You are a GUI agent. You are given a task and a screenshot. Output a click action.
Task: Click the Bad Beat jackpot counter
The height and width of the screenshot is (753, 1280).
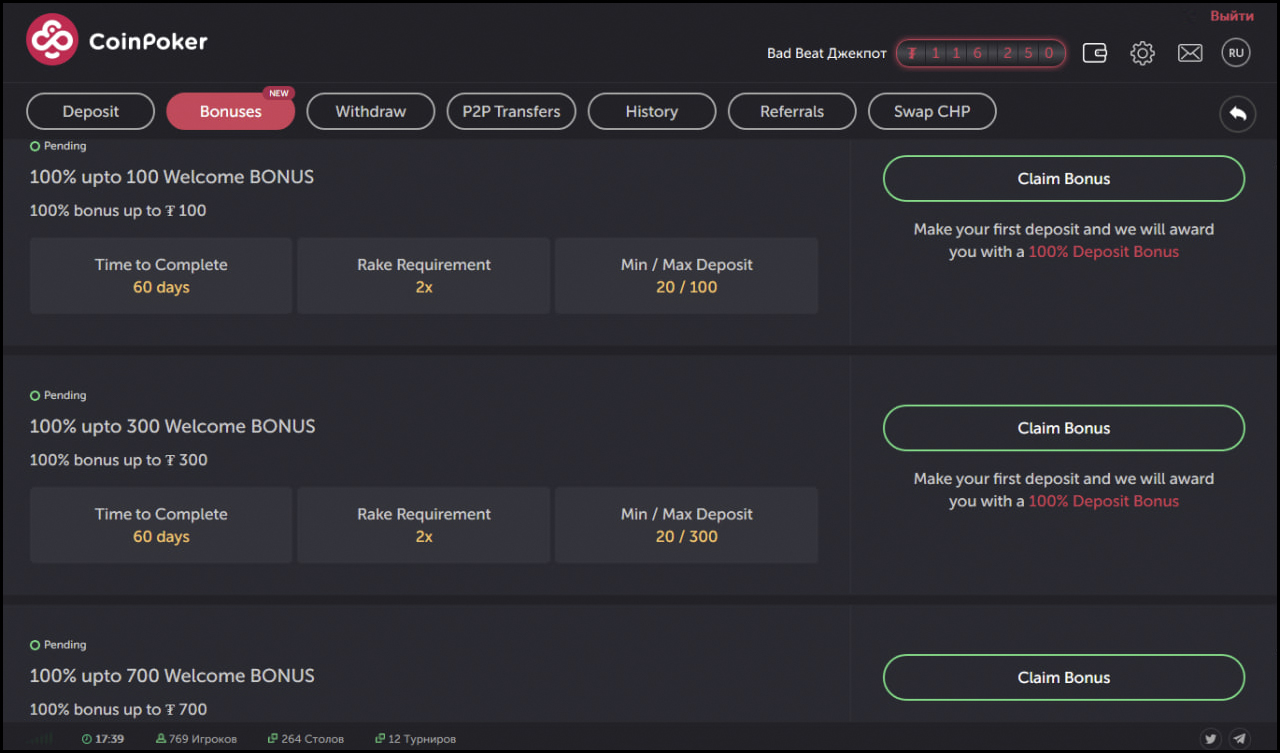(x=980, y=53)
